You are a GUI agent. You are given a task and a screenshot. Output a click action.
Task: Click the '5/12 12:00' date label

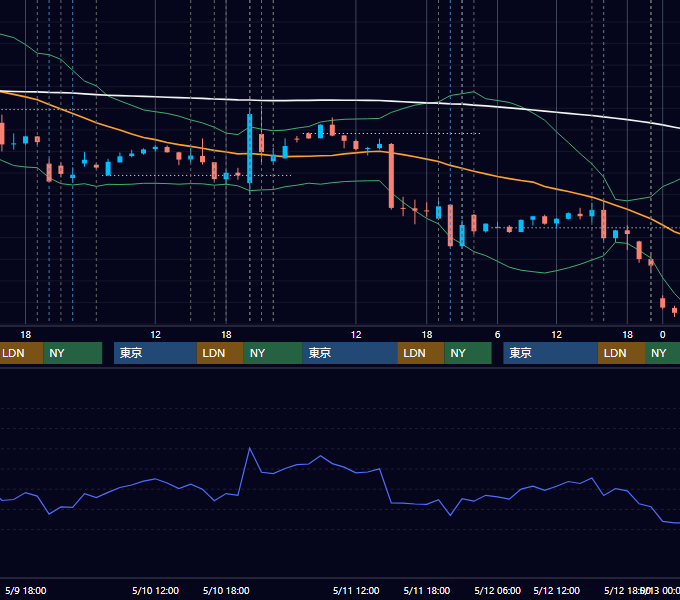pos(556,591)
